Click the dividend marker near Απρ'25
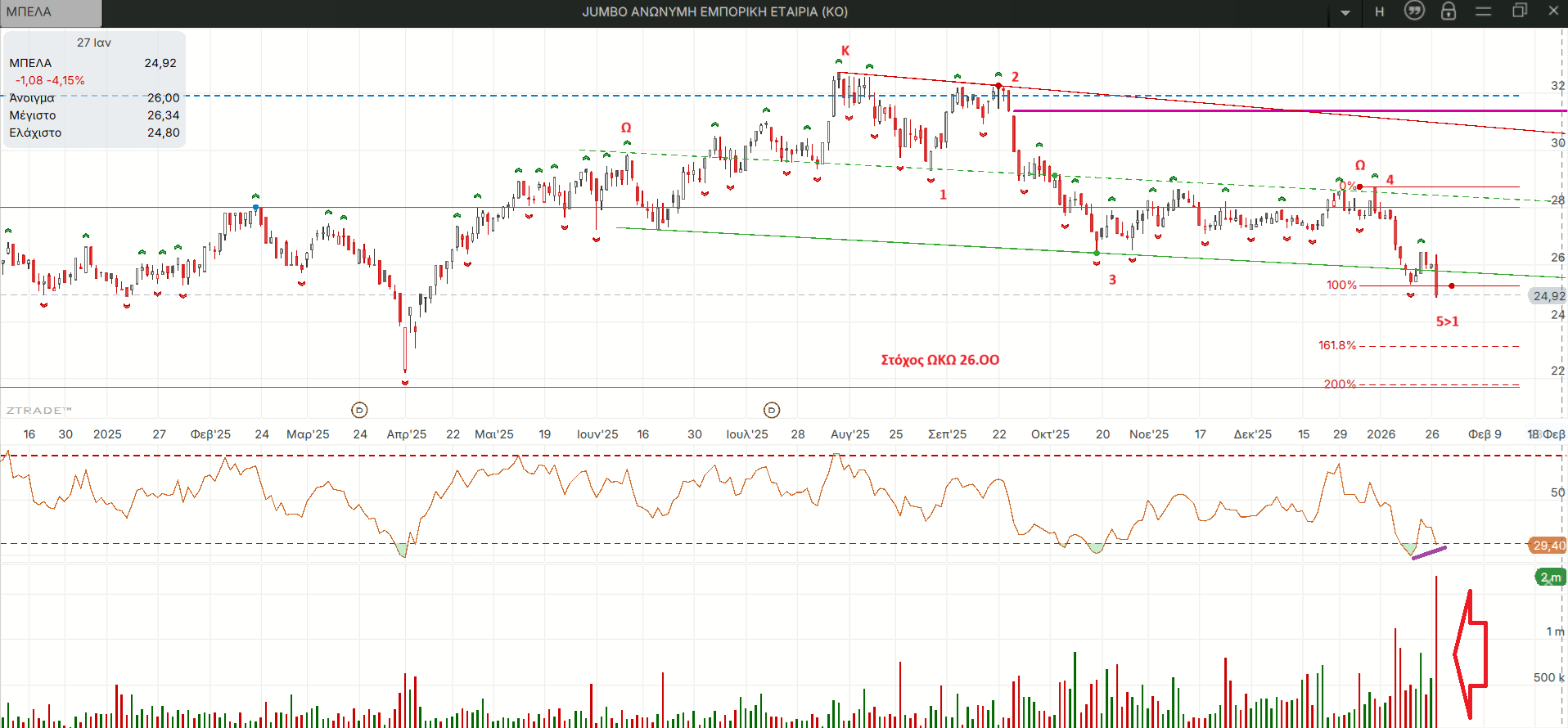The height and width of the screenshot is (728, 1568). point(359,410)
